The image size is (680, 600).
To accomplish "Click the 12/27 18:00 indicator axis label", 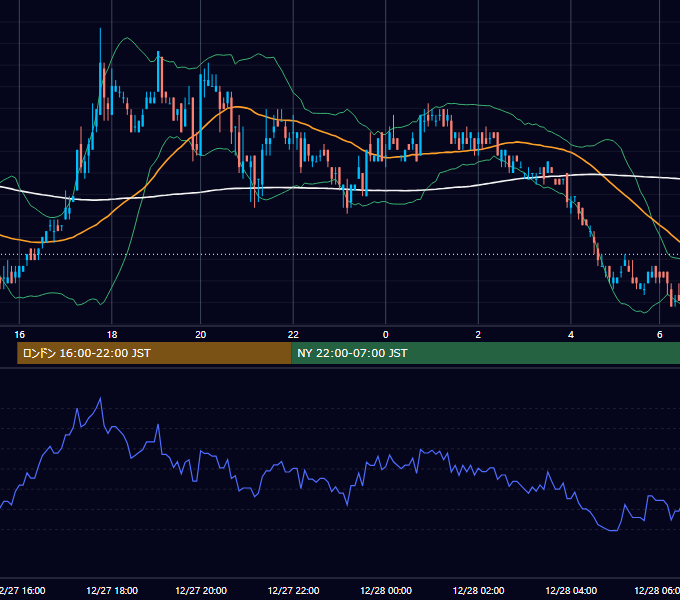I will [112, 590].
